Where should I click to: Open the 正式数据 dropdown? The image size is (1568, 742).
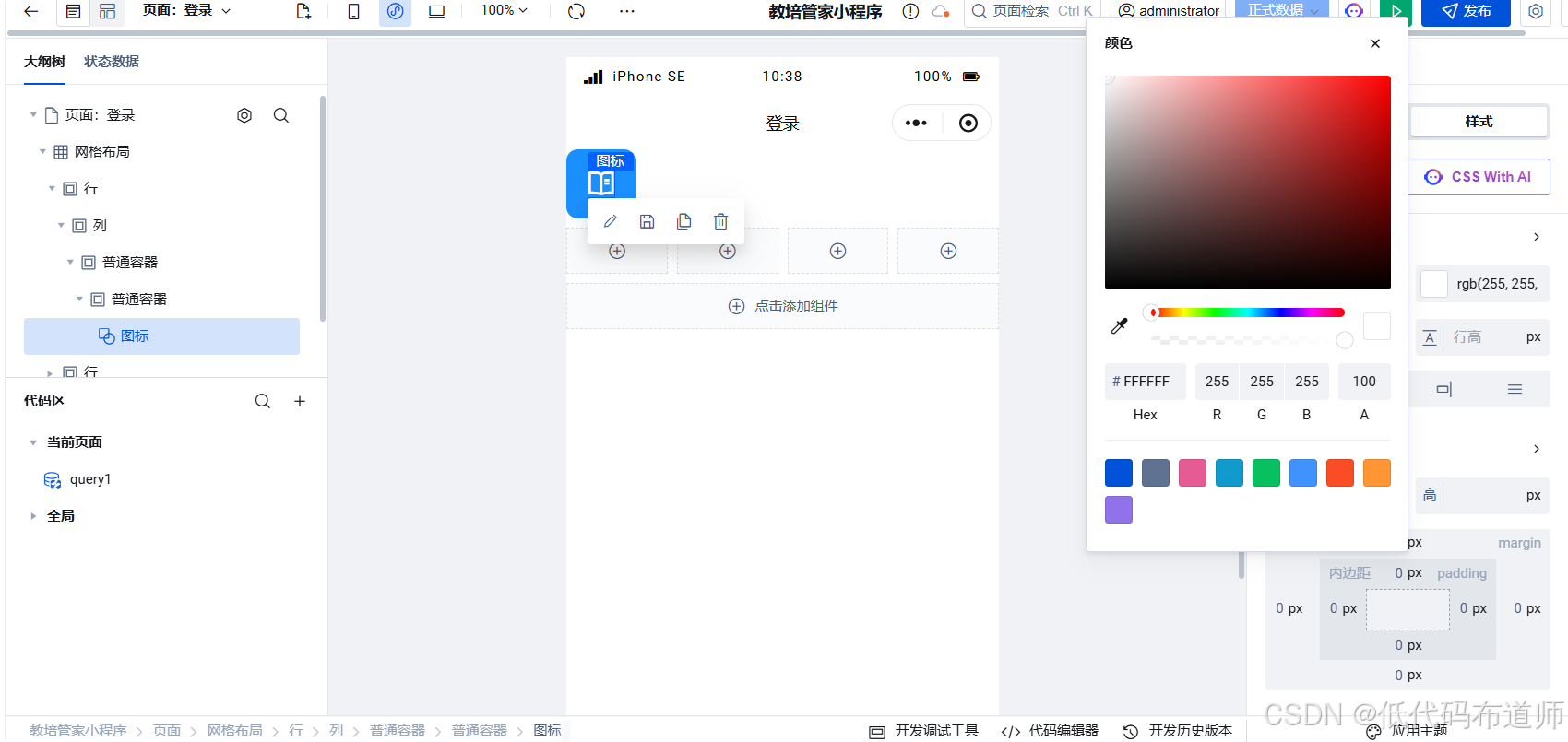point(1281,10)
